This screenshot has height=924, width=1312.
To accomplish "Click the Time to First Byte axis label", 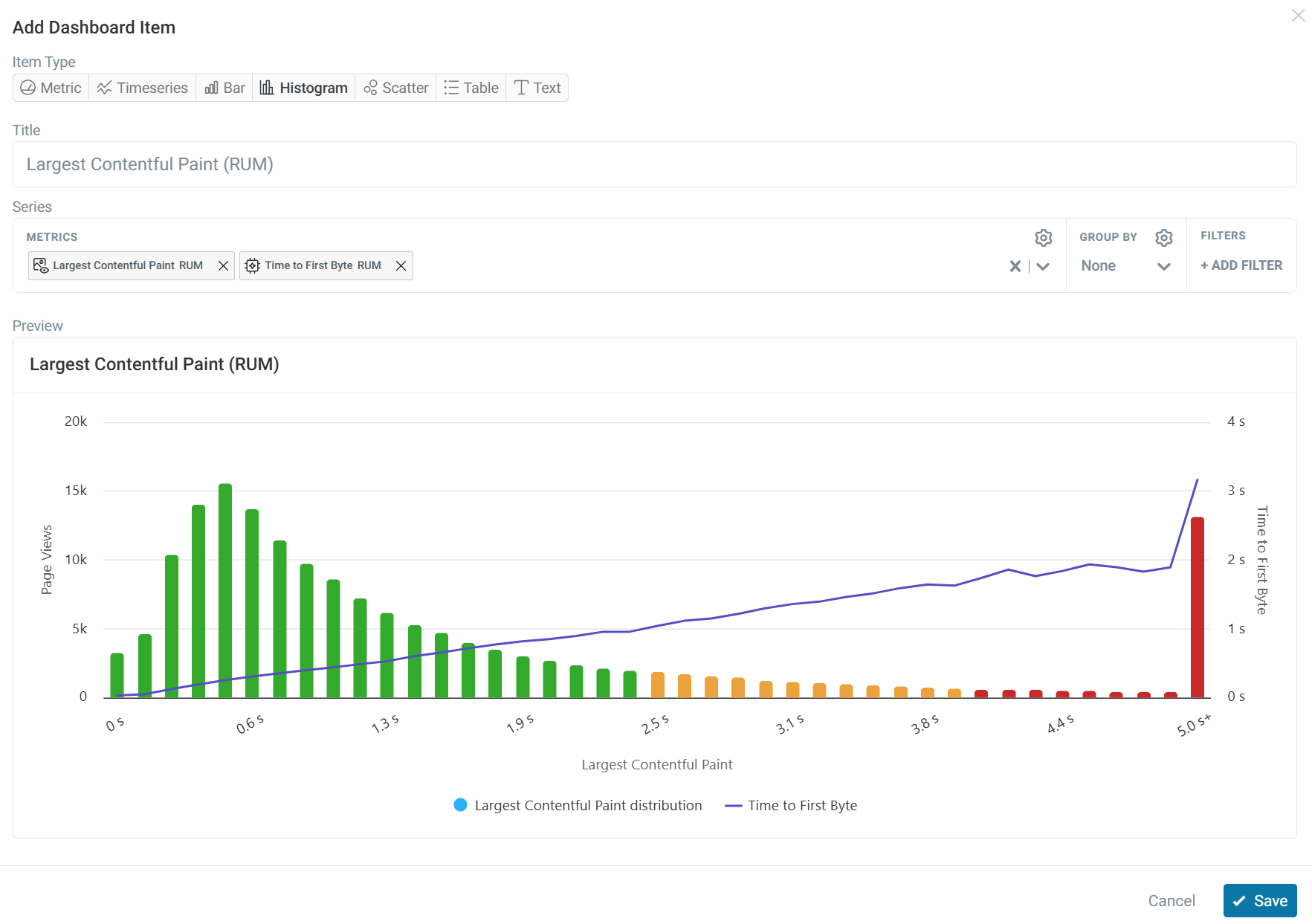I will [1261, 560].
